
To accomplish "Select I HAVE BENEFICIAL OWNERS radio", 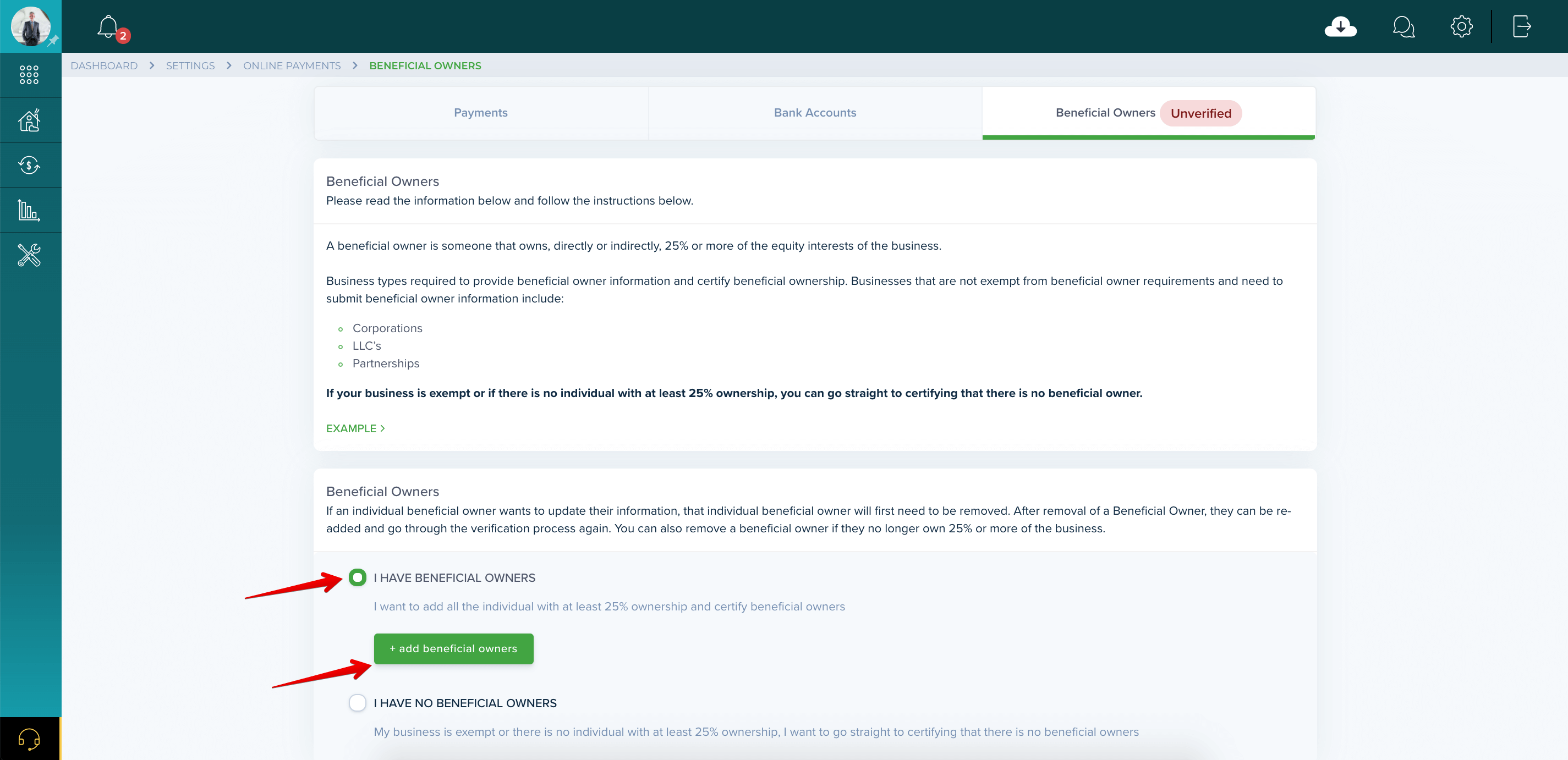I will click(357, 577).
